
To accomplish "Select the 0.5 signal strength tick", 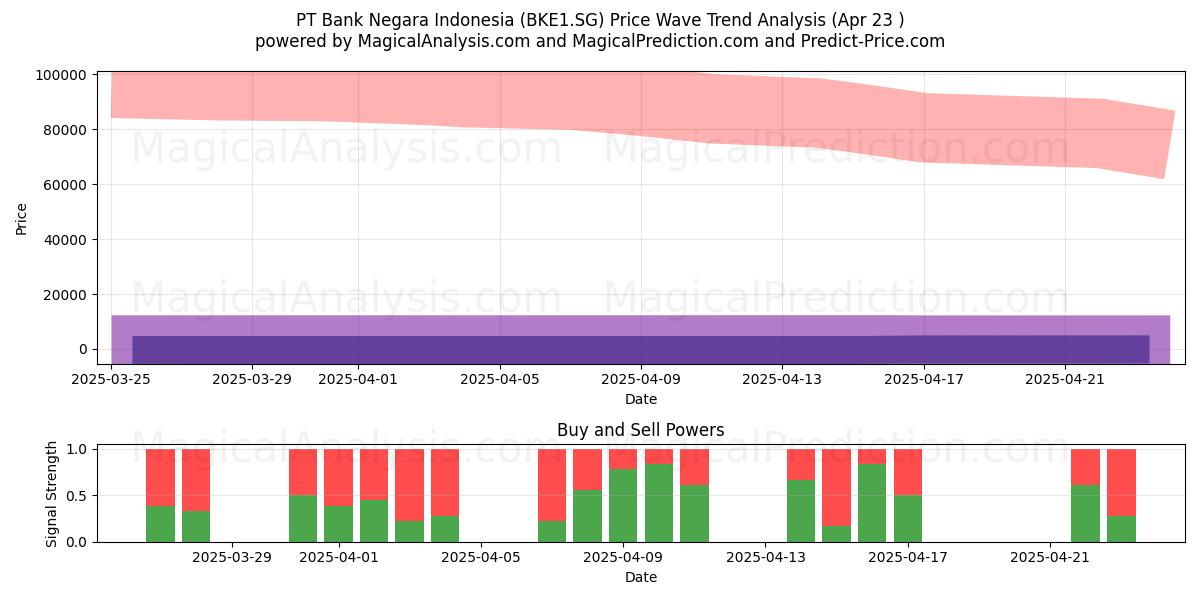I will coord(77,496).
